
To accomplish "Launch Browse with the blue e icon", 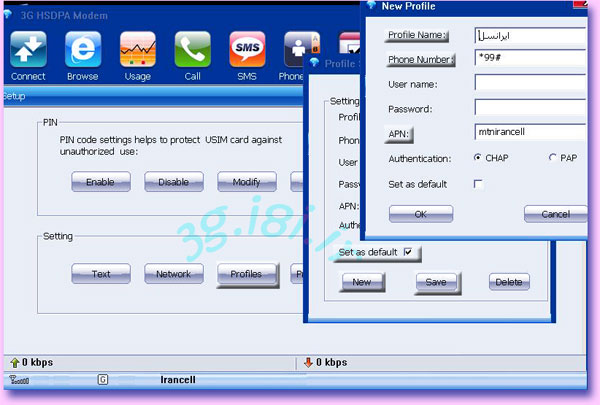I will [x=83, y=49].
